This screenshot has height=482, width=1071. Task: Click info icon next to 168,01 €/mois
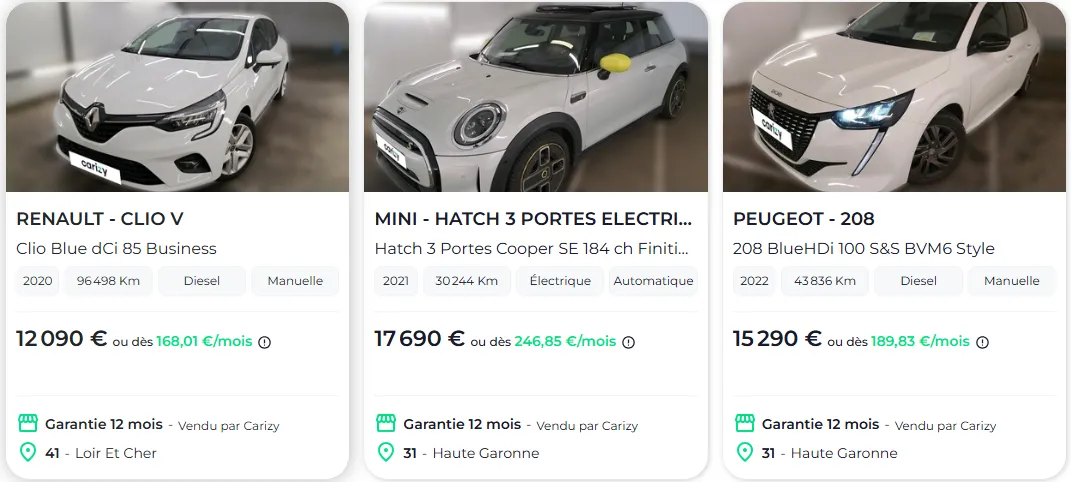[264, 342]
